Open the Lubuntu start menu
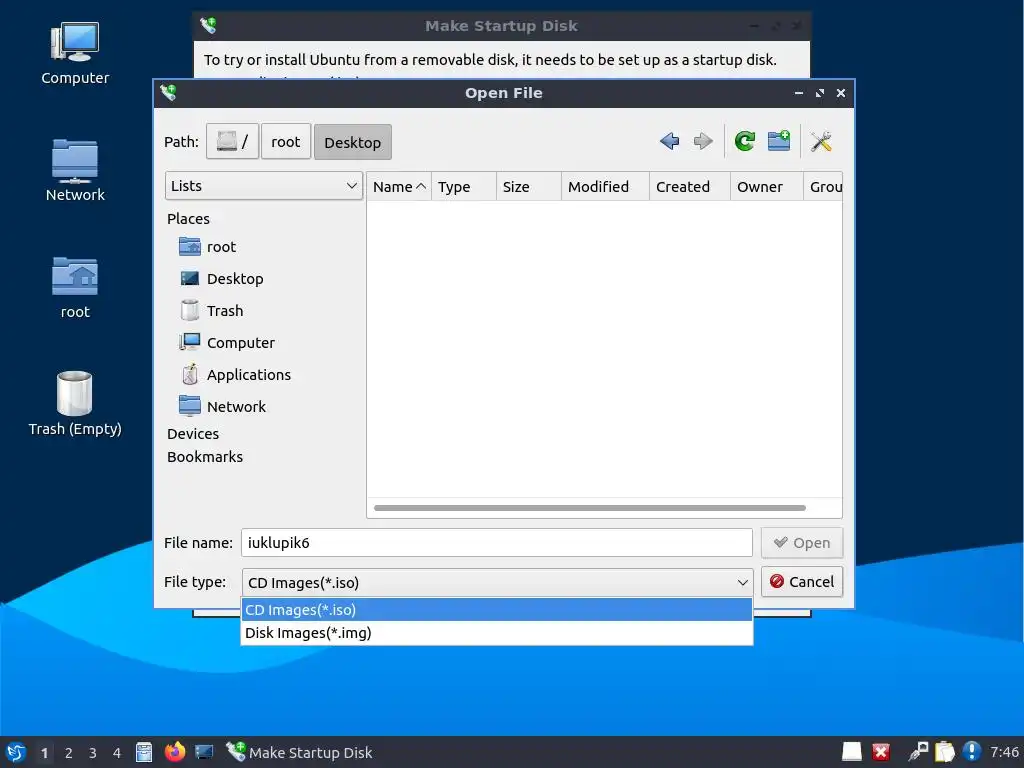This screenshot has width=1024, height=768. pos(15,752)
